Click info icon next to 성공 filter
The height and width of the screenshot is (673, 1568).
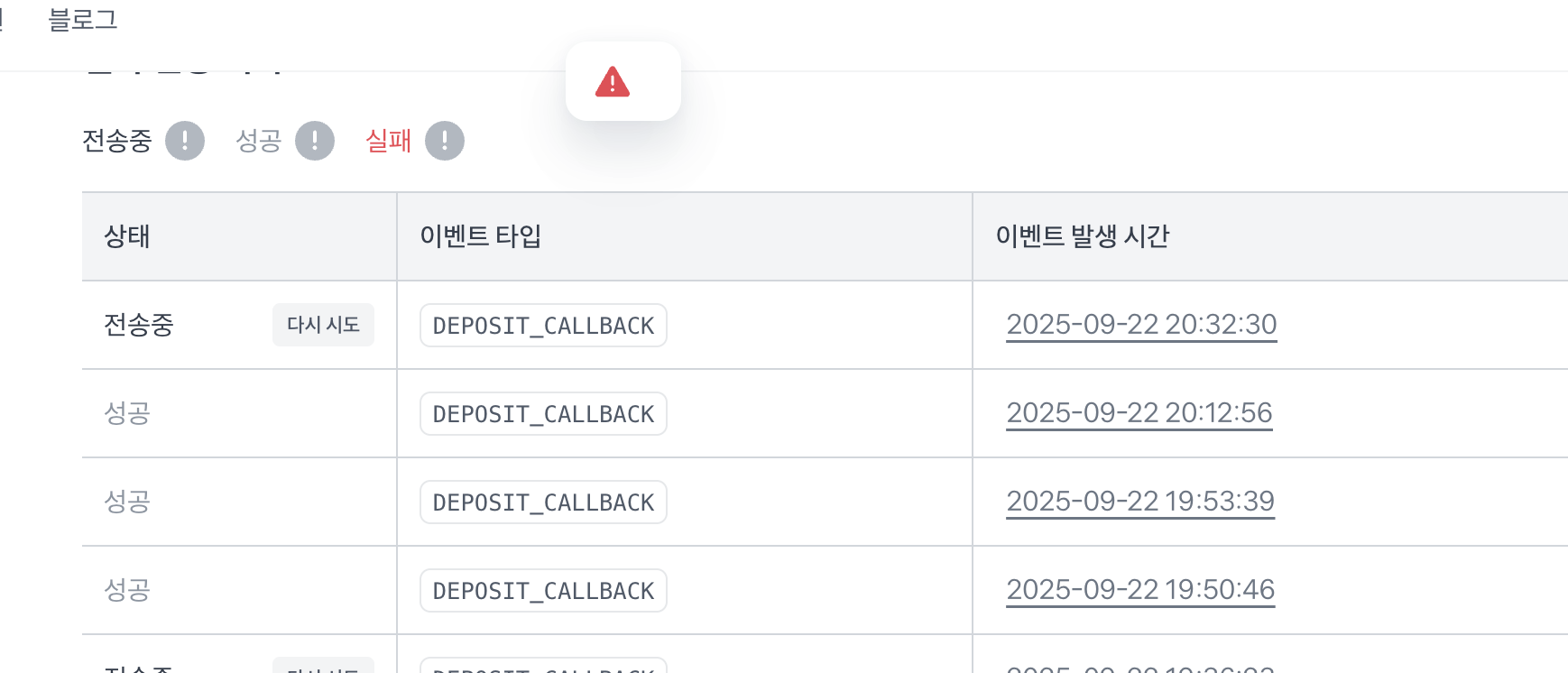tap(315, 141)
